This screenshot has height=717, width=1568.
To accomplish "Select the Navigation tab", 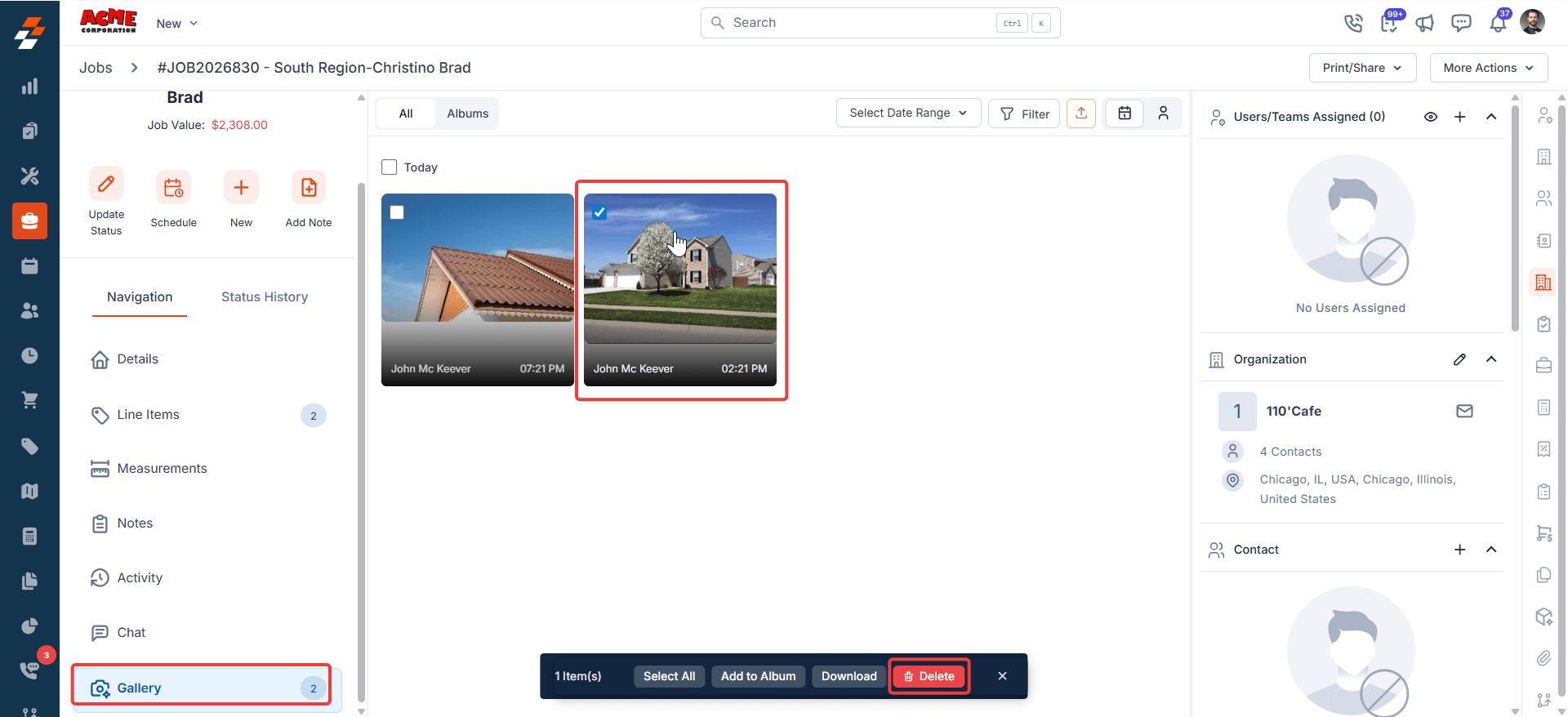I will point(140,297).
